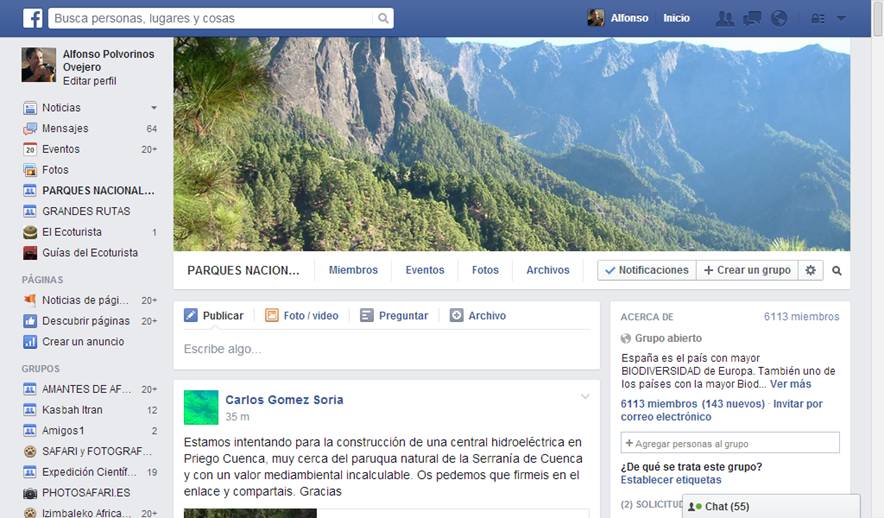Open the notifications globe icon
The image size is (884, 518).
pyautogui.click(x=779, y=19)
